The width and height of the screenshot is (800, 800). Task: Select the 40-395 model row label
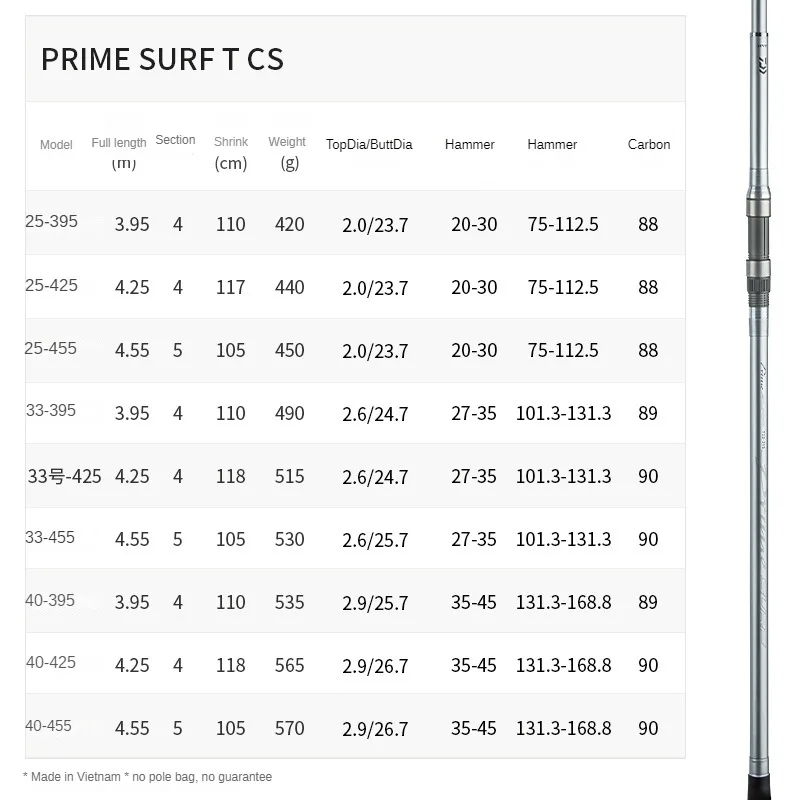(x=50, y=600)
